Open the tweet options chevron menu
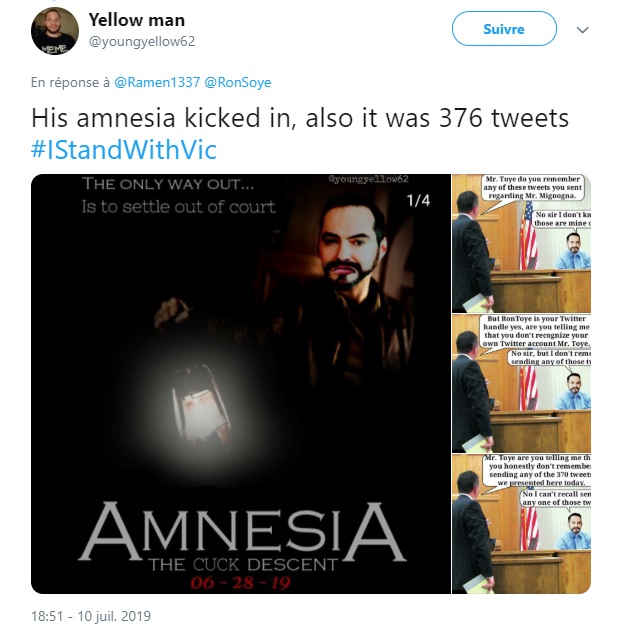 [582, 30]
